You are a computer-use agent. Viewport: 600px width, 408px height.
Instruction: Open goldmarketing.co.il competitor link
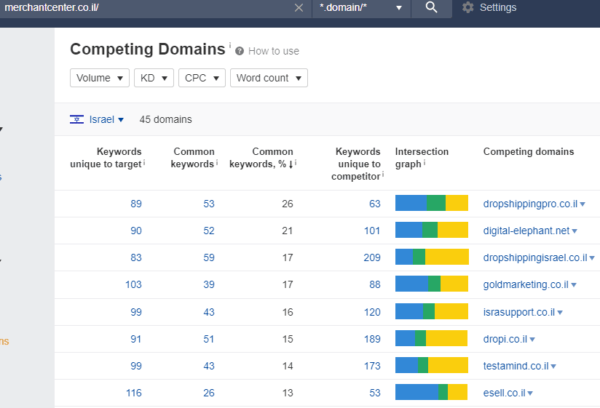526,284
